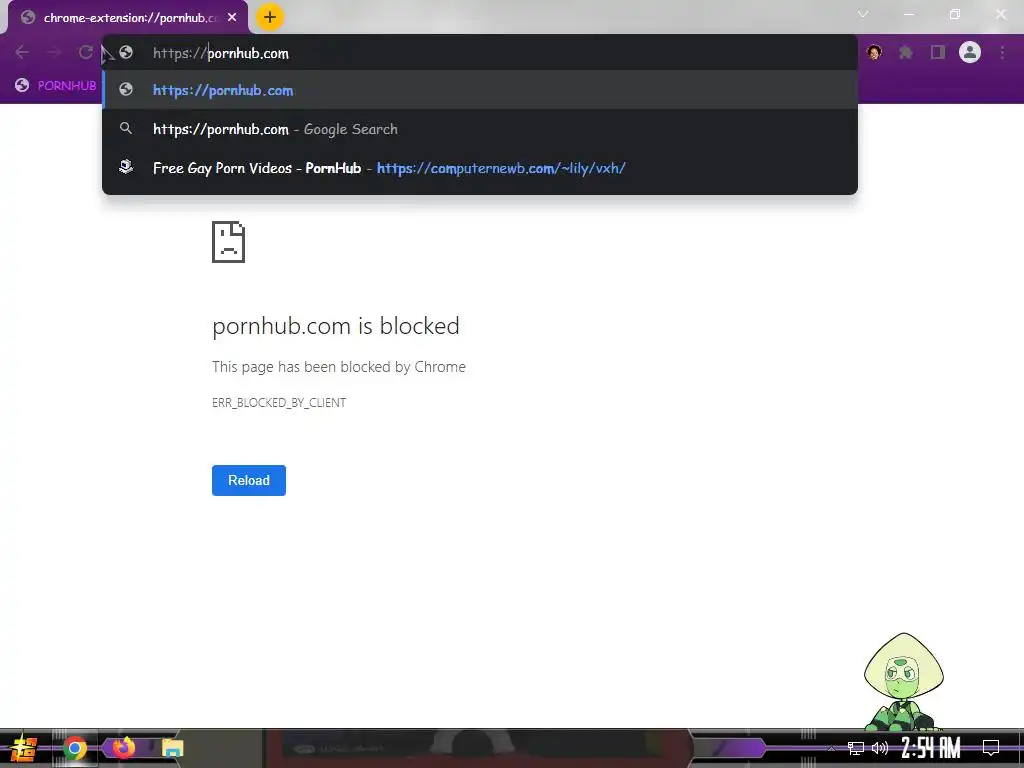Click the avatar extension icon in toolbar
This screenshot has width=1024, height=768.
(x=874, y=52)
